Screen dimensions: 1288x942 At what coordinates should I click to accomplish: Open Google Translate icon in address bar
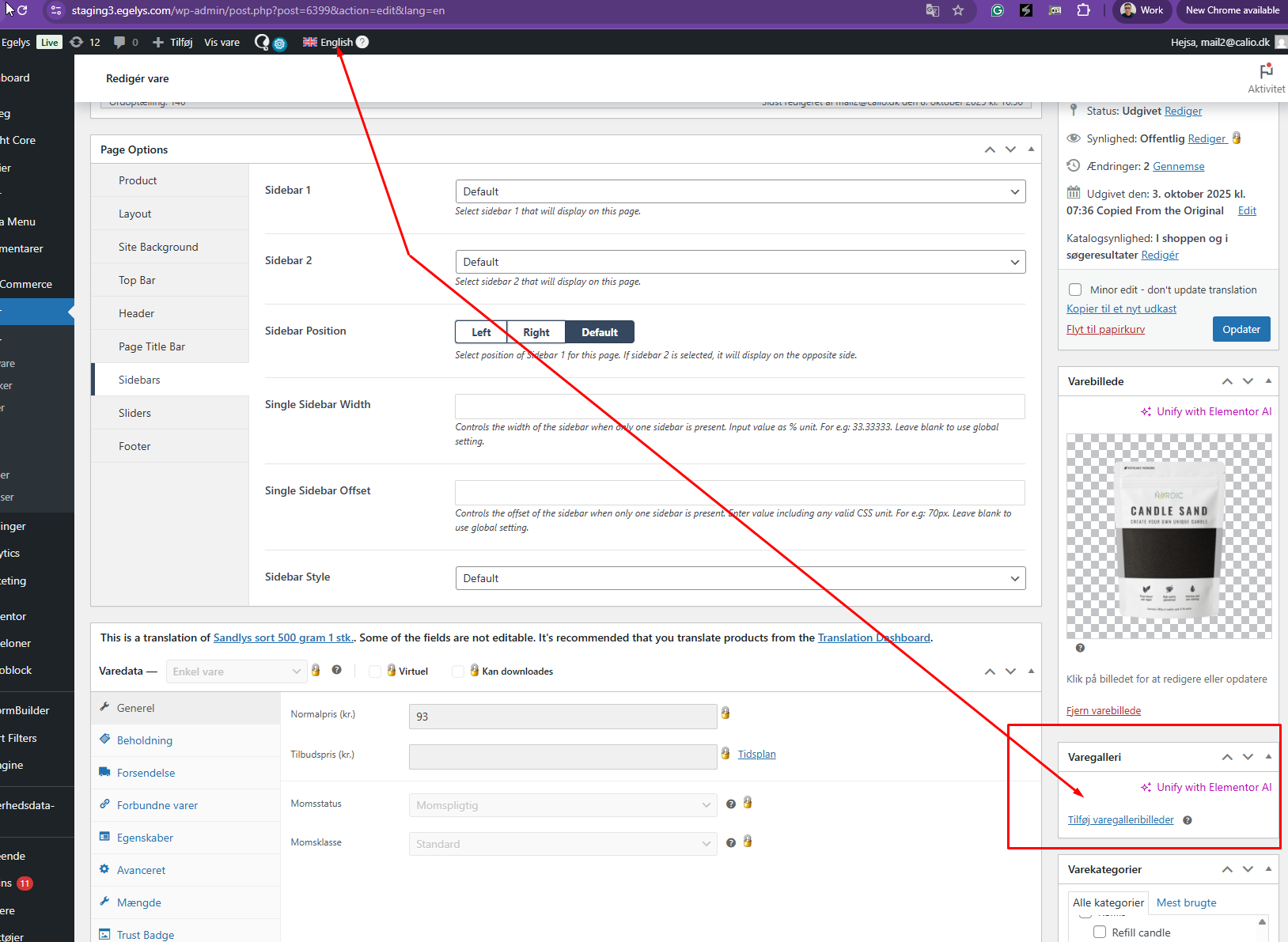coord(933,10)
